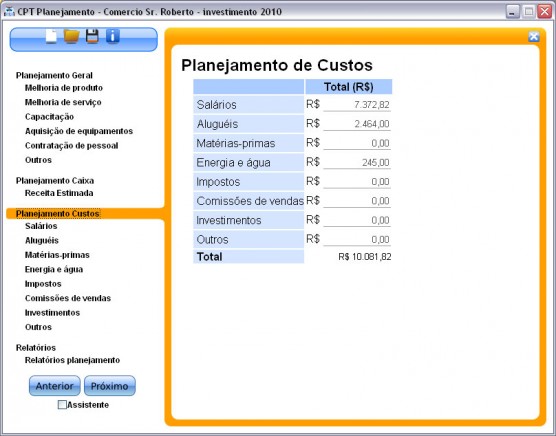Click the Salários value field
The width and height of the screenshot is (556, 436).
coord(357,105)
